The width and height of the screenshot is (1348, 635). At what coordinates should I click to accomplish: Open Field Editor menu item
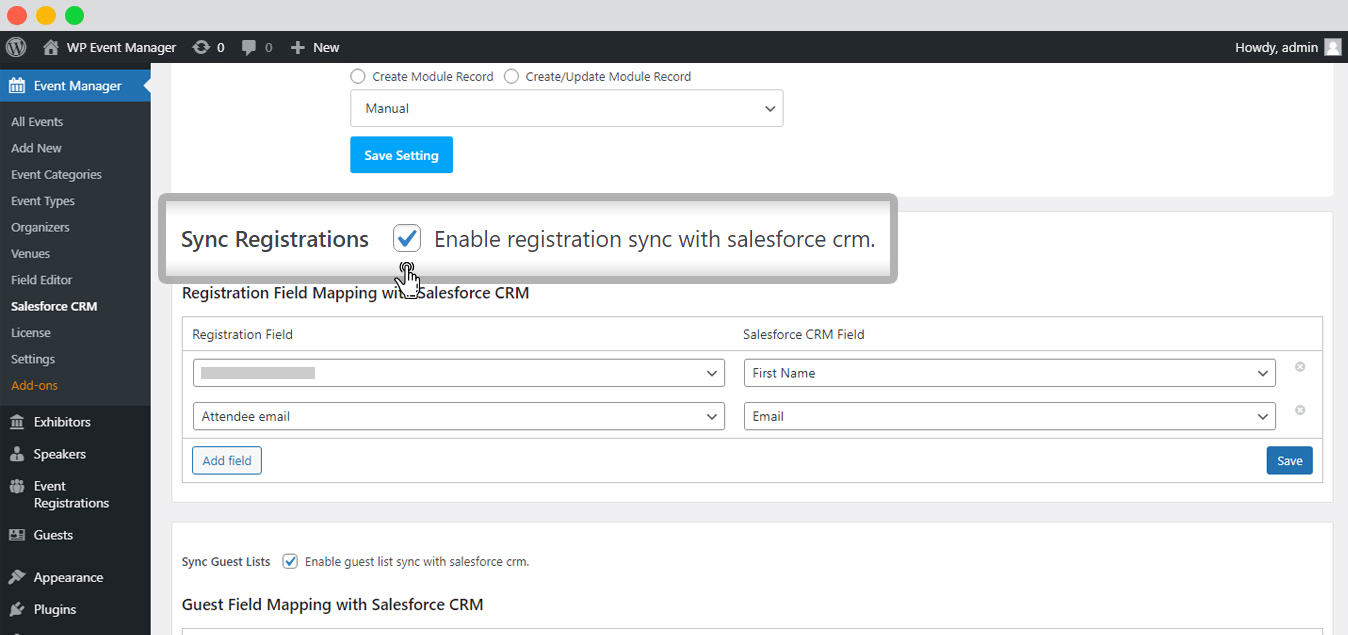(x=42, y=280)
